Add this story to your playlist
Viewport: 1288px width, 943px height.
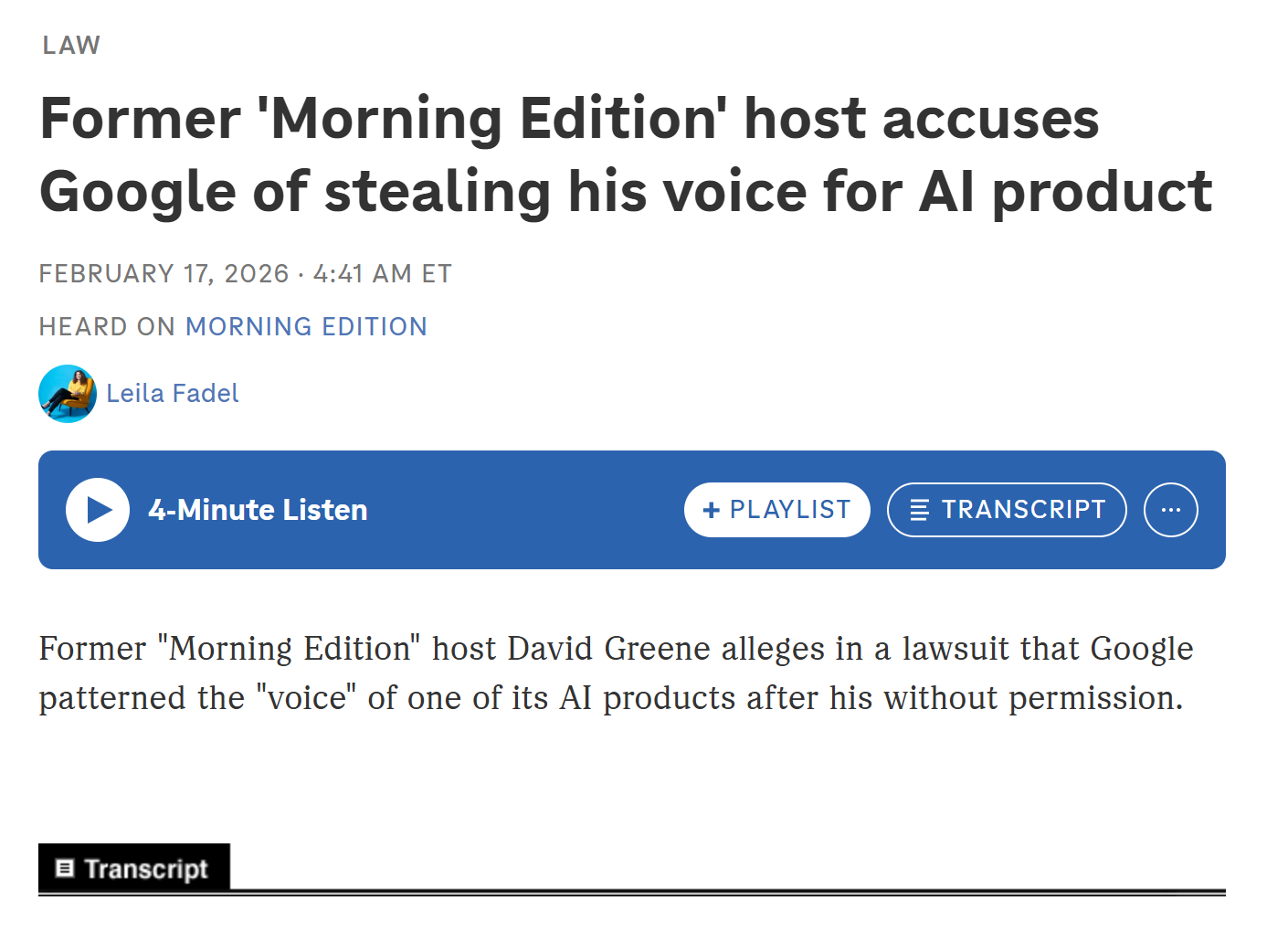pyautogui.click(x=776, y=510)
